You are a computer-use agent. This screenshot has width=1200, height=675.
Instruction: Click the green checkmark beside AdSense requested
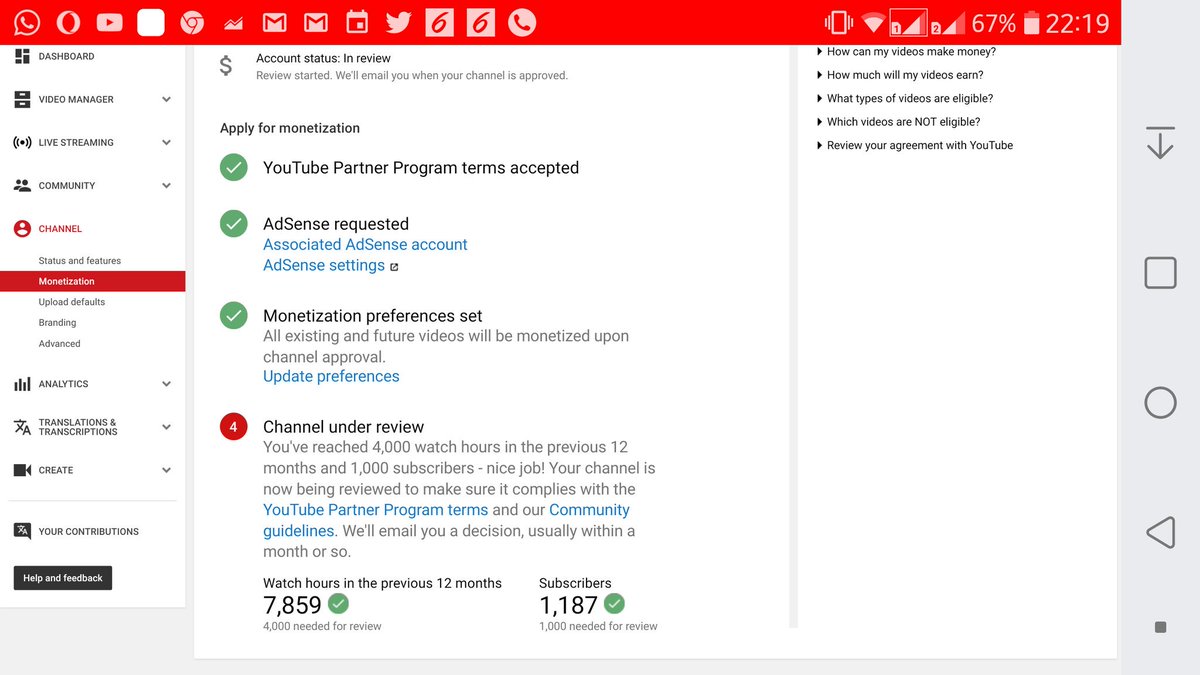point(234,224)
